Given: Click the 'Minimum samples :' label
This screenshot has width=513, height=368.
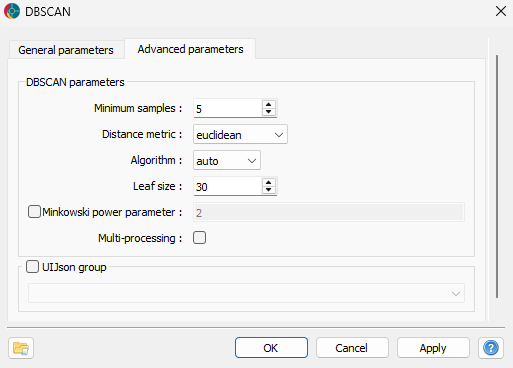Looking at the screenshot, I should tap(138, 108).
